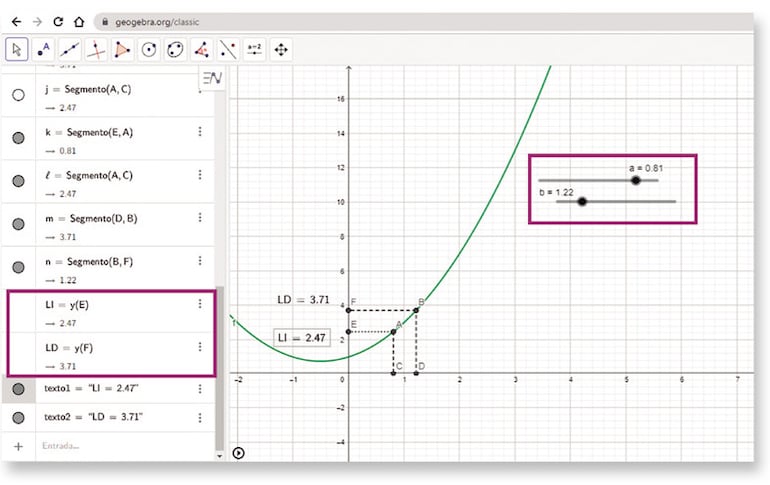The height and width of the screenshot is (485, 770).
Task: Click the LD = 3.71 text in graph
Action: pyautogui.click(x=303, y=299)
